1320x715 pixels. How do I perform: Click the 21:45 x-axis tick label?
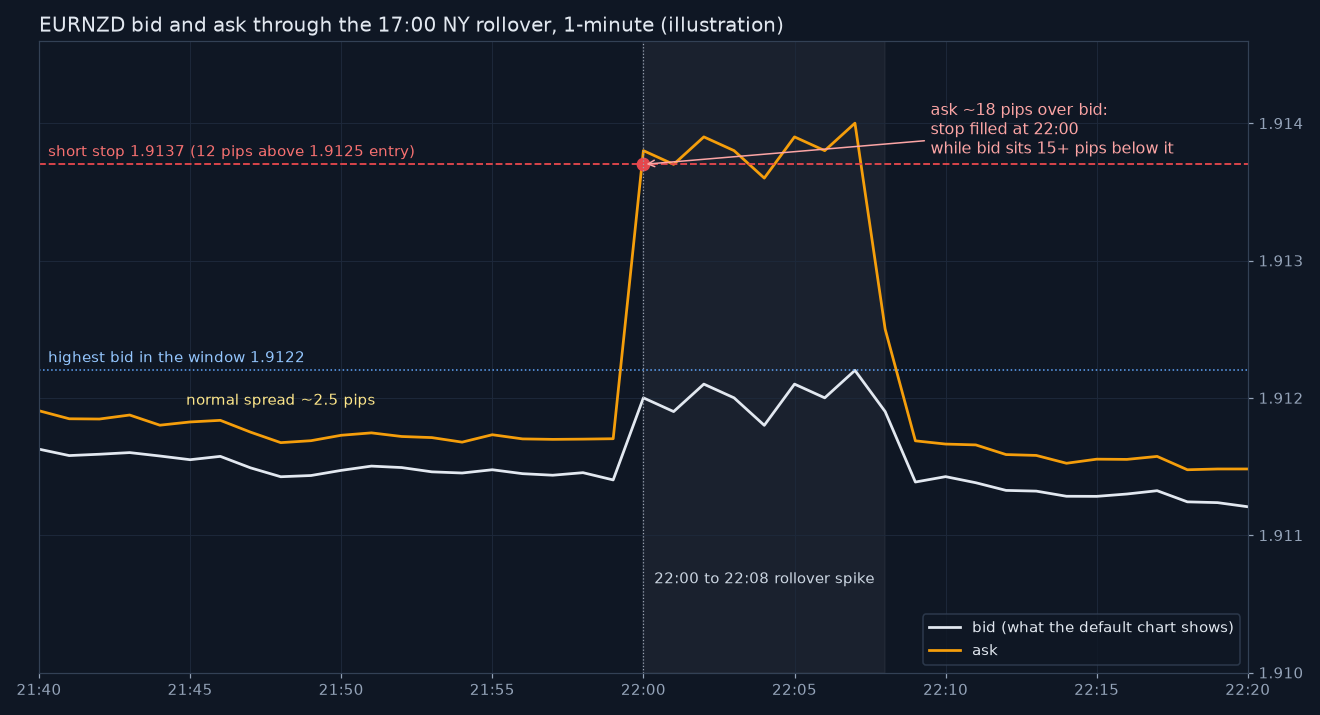[x=190, y=690]
